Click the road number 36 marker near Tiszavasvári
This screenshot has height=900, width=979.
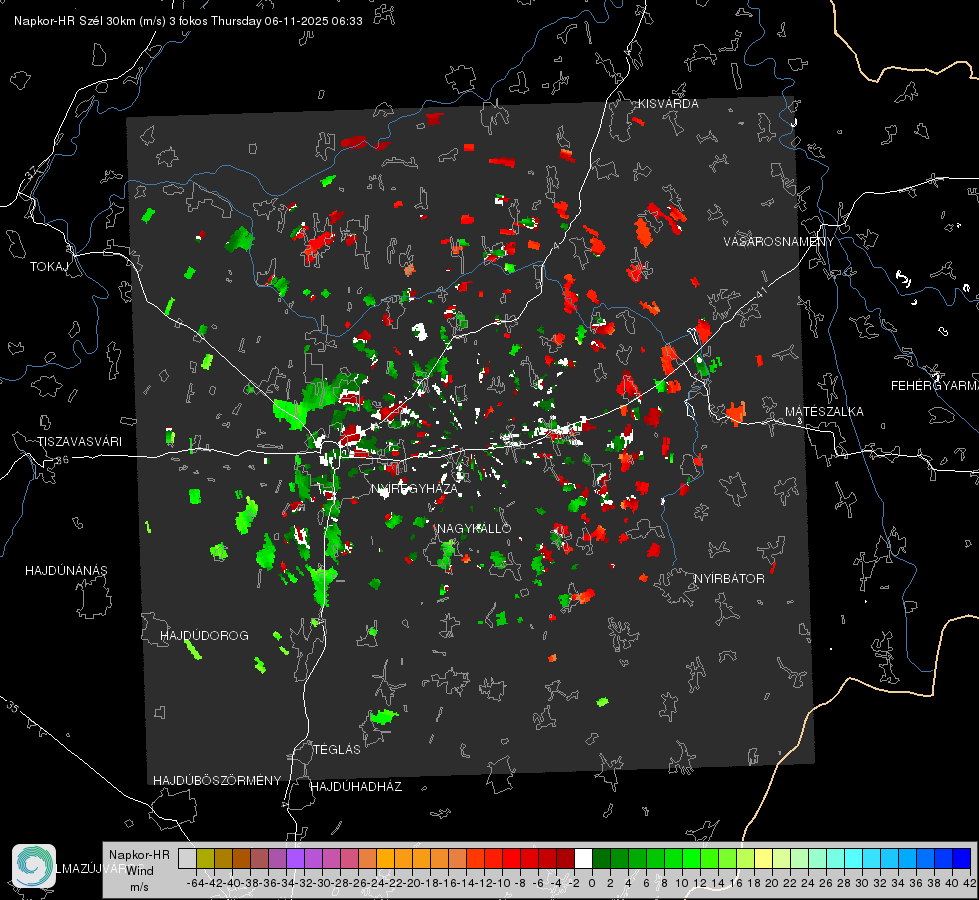pos(62,460)
